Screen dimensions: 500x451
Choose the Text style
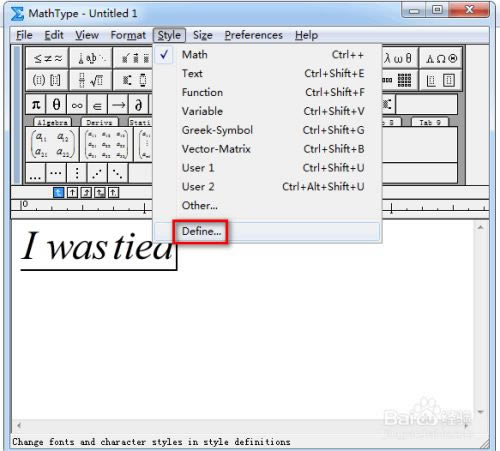267,73
